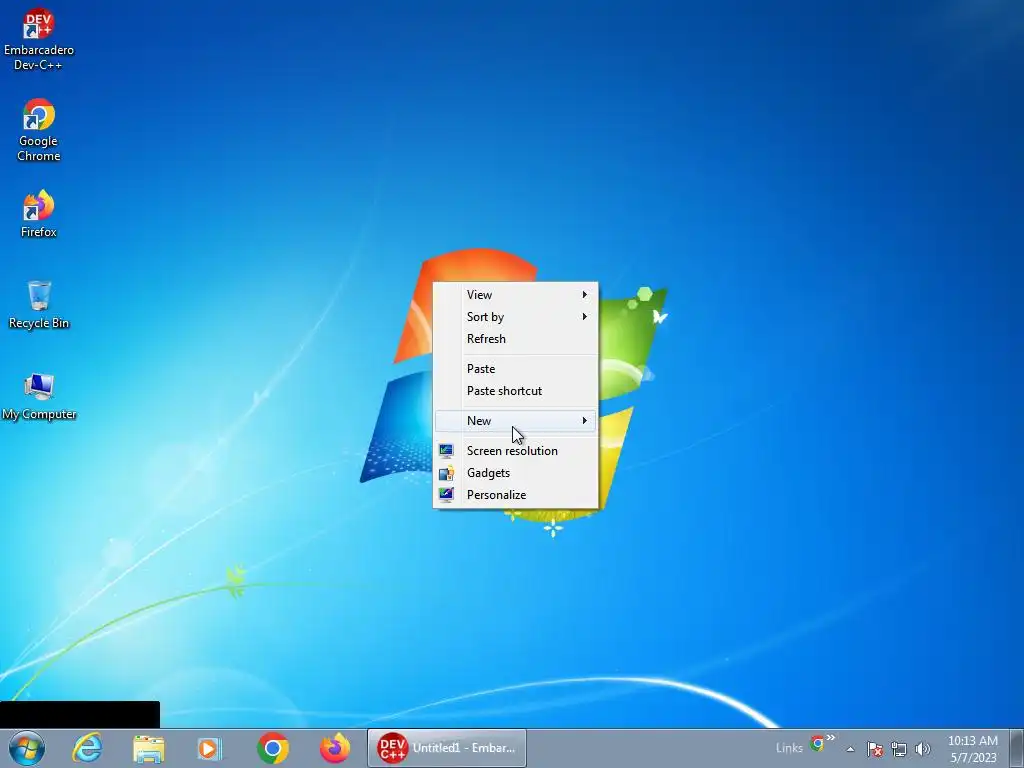Select the My Computer desktop icon

(39, 396)
